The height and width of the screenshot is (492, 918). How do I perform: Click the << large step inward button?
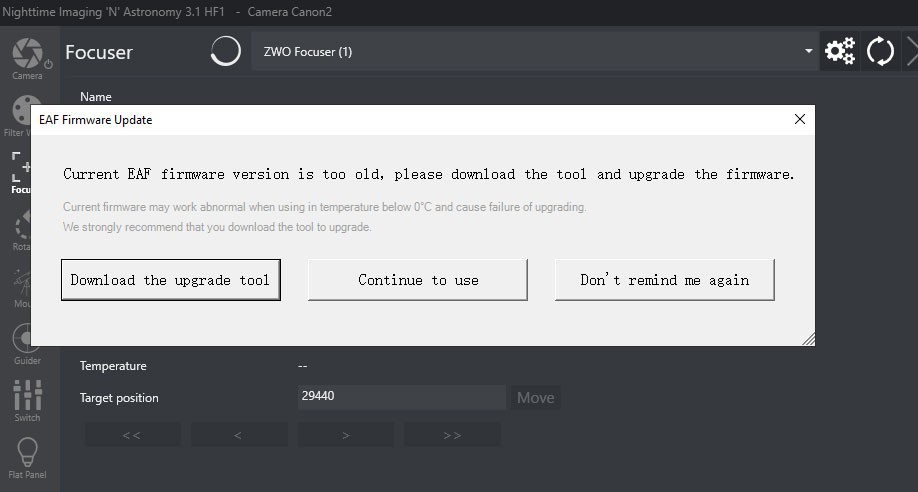[132, 435]
